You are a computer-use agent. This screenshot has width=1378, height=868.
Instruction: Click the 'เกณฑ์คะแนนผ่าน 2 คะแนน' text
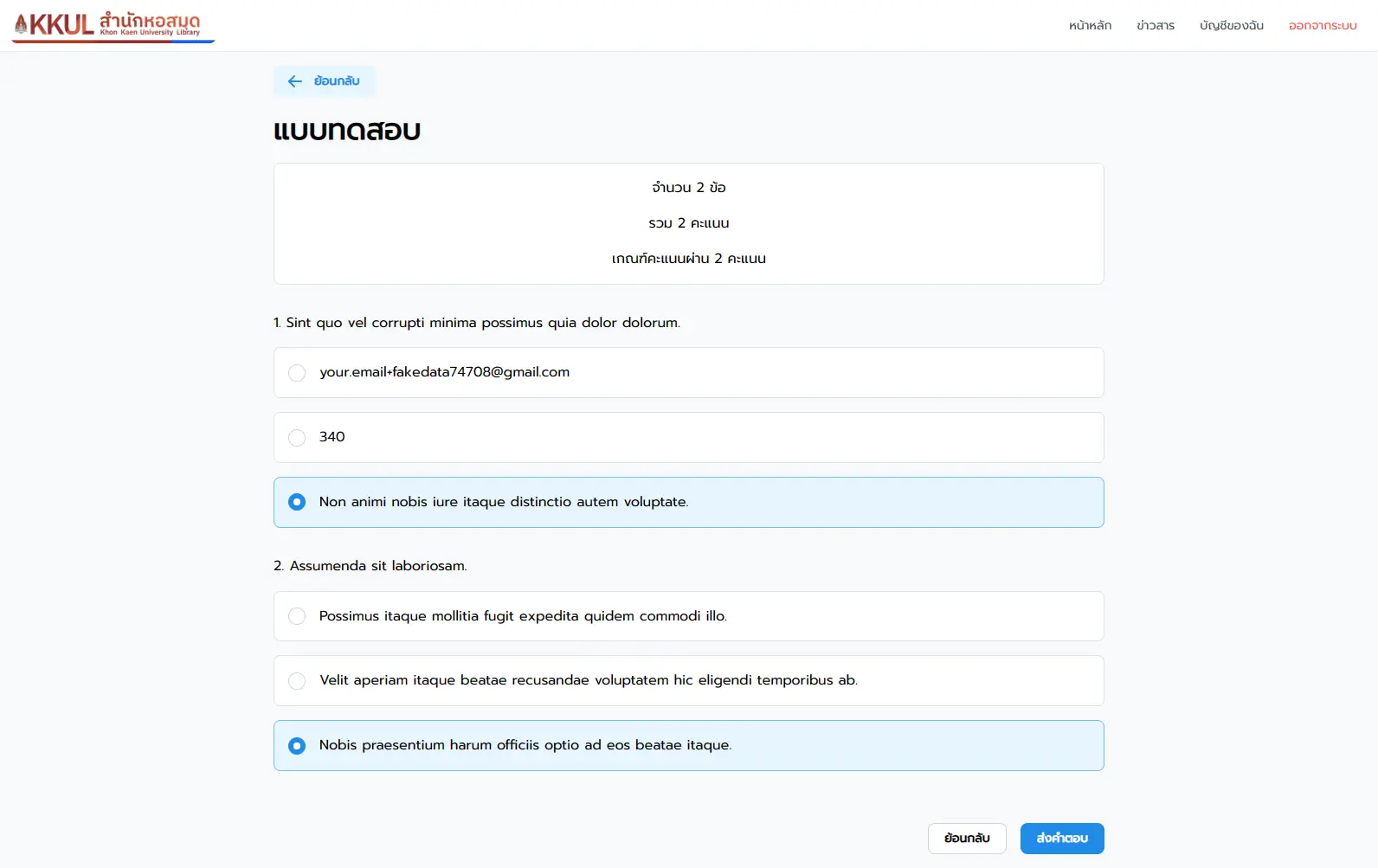click(x=689, y=259)
